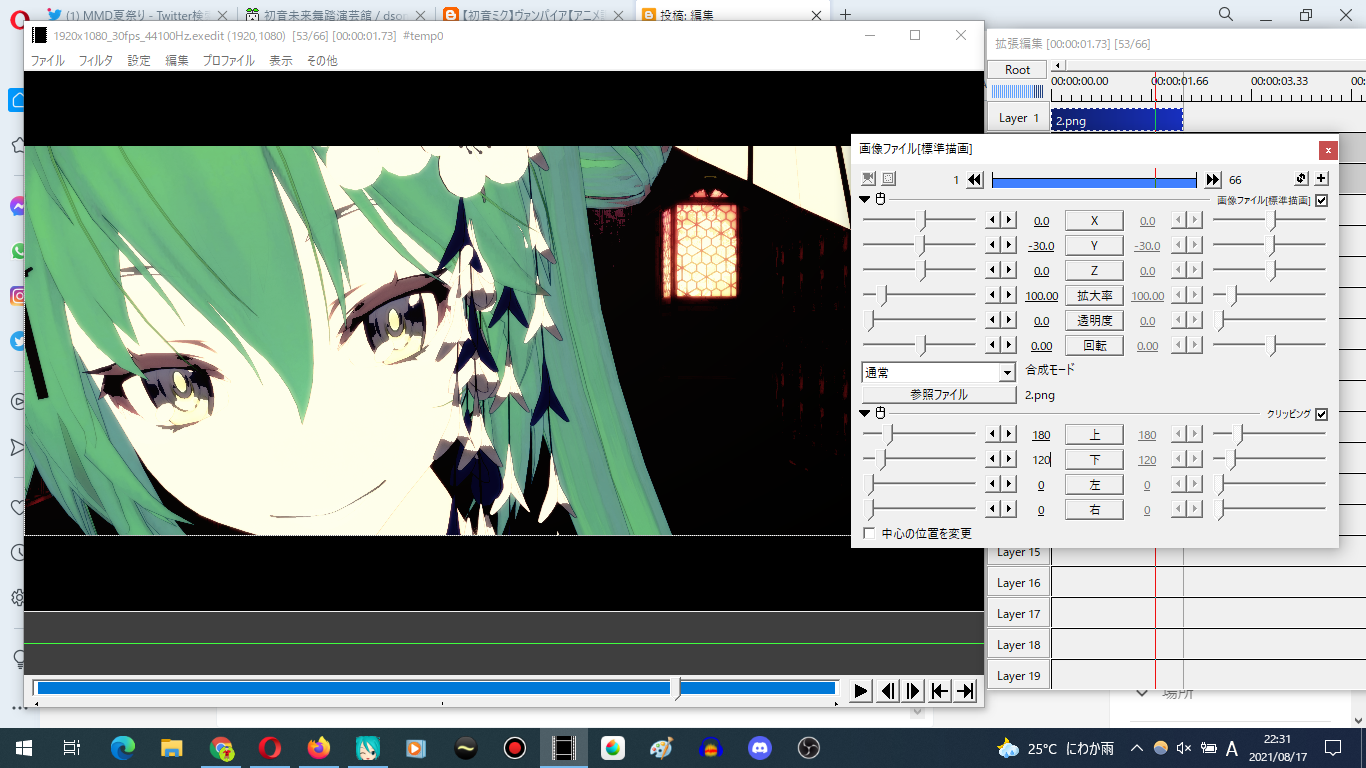The height and width of the screenshot is (768, 1366).
Task: Click Layer 16 header in timeline
Action: (1018, 583)
